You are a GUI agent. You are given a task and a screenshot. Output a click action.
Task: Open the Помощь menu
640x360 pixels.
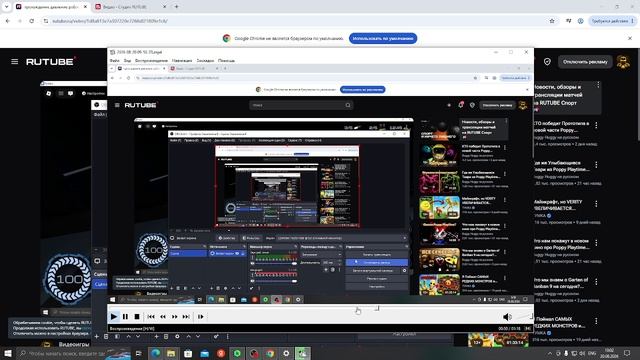click(226, 60)
